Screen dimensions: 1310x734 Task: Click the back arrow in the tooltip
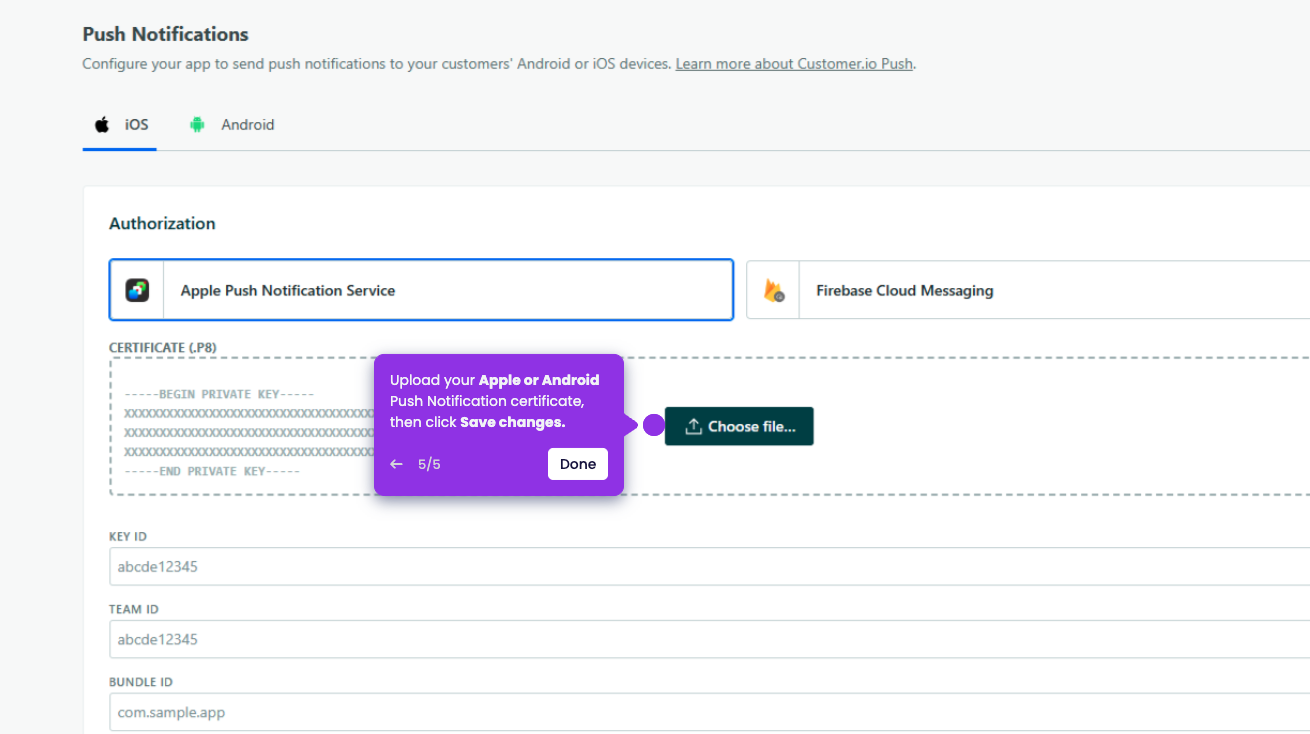tap(397, 464)
